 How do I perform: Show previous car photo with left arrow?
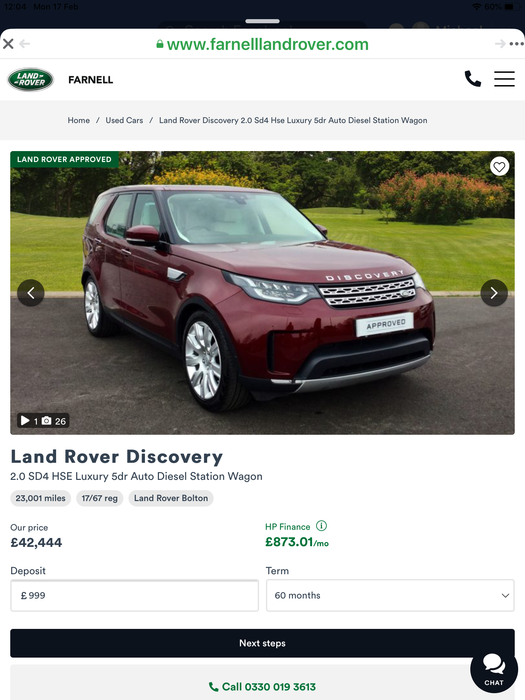pos(31,293)
